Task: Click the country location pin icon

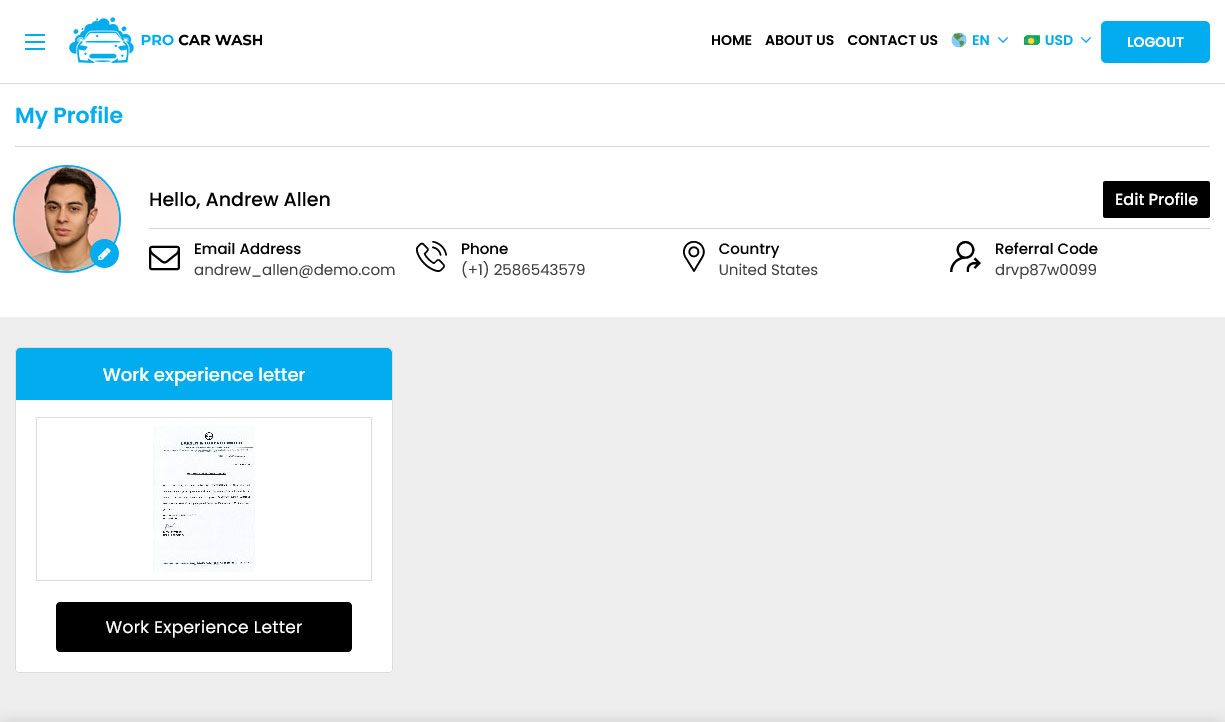Action: pyautogui.click(x=693, y=257)
